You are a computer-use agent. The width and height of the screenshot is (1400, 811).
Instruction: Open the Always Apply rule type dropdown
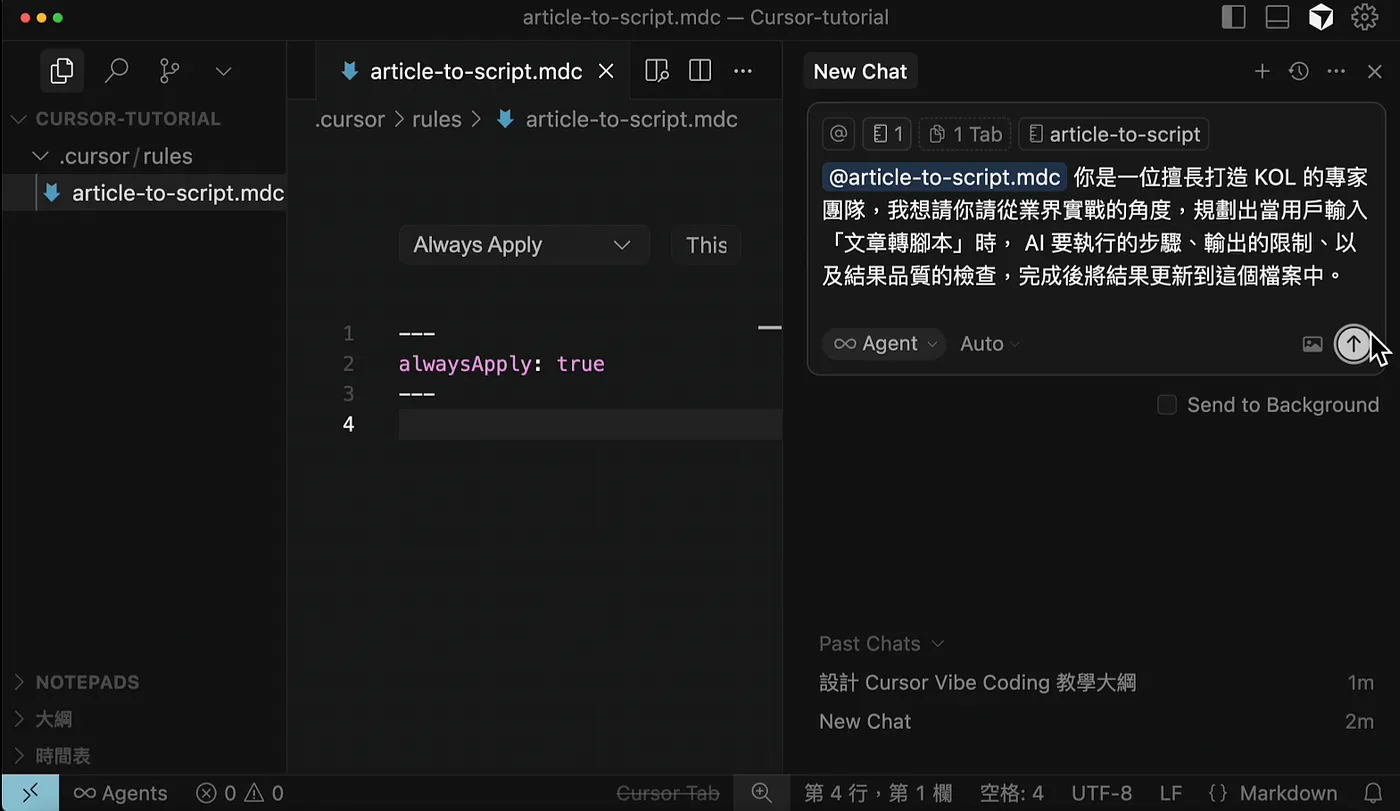click(x=524, y=245)
